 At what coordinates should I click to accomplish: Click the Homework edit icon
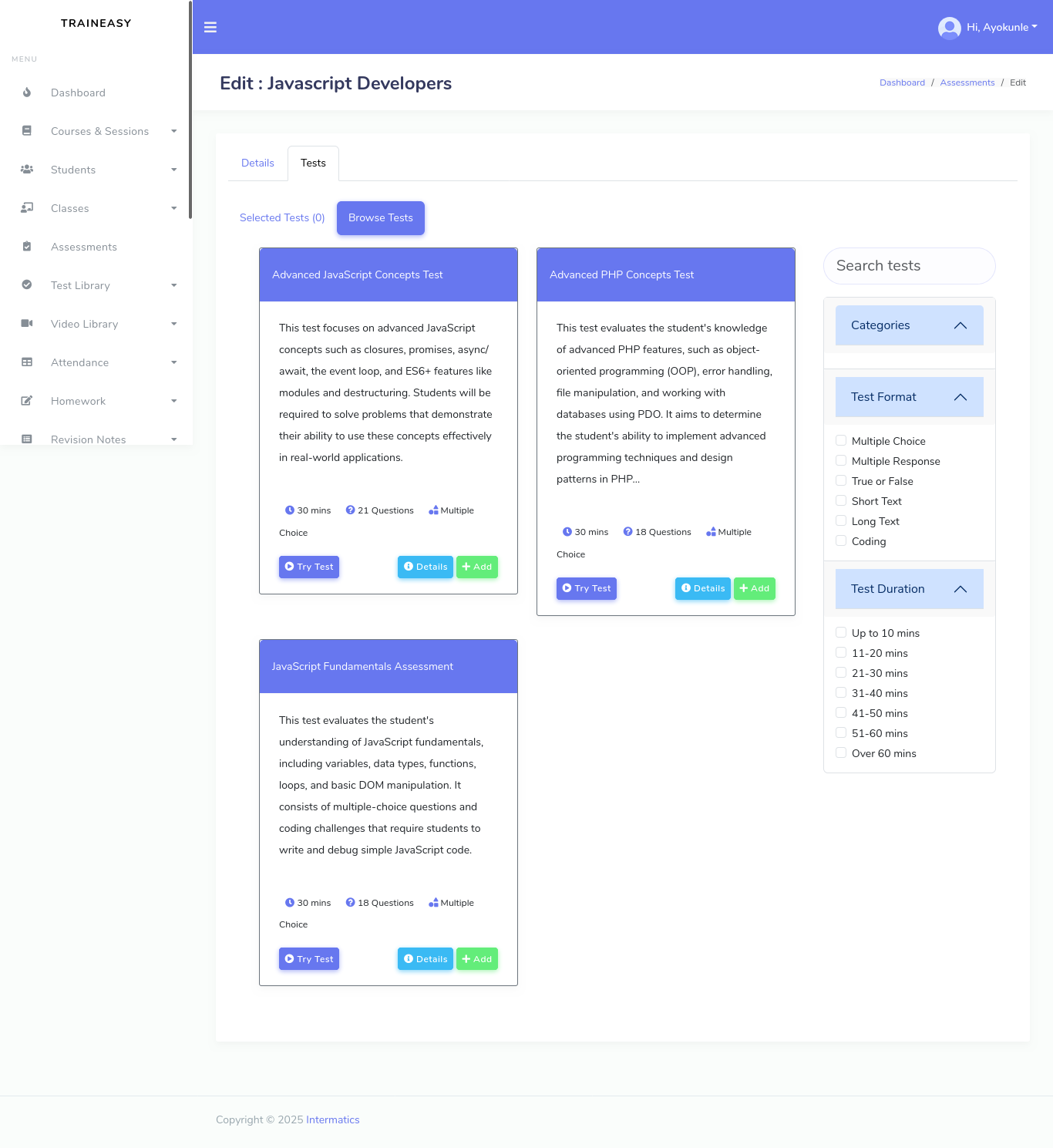tap(27, 401)
